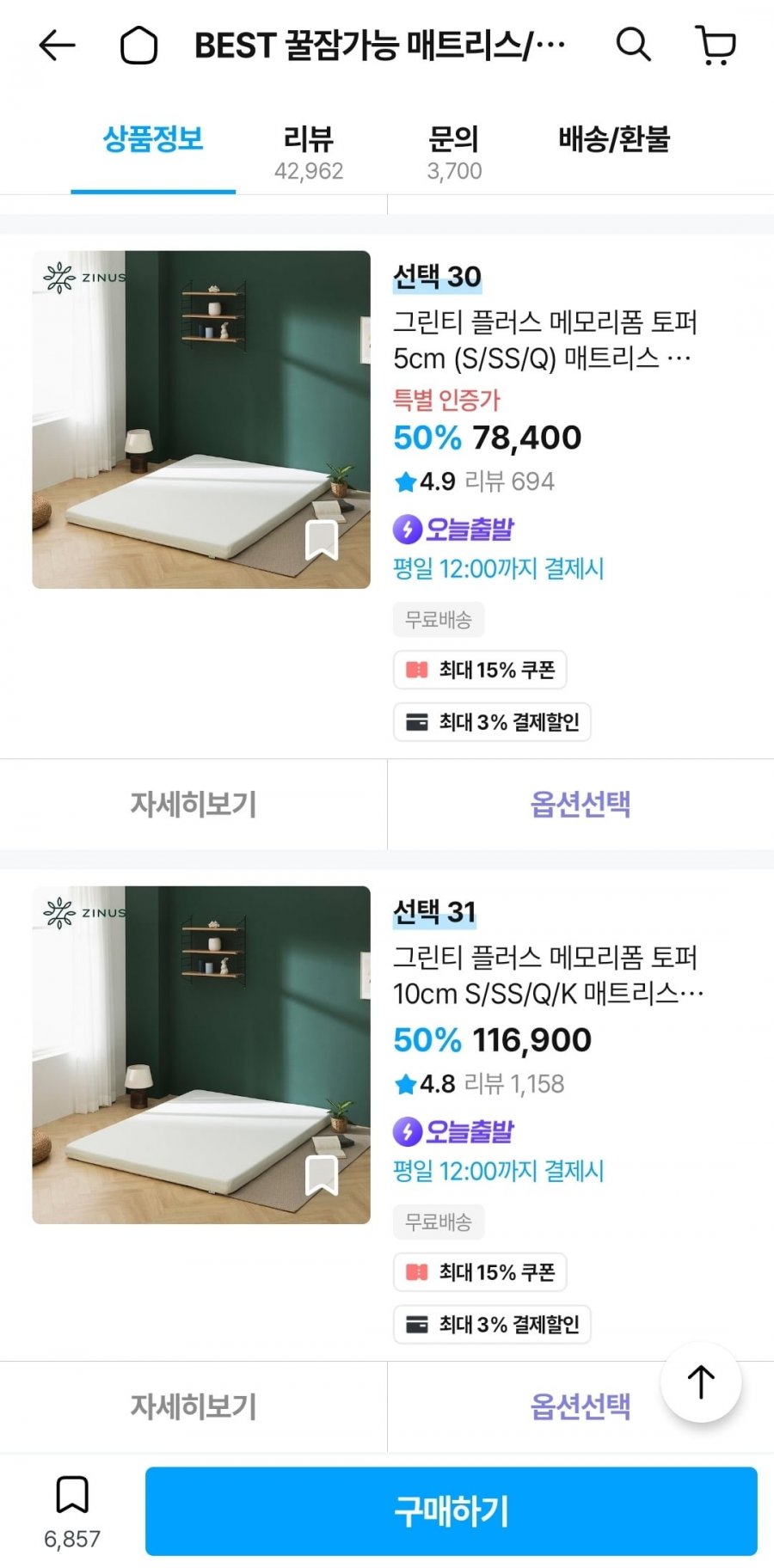Select the 상품정보 tab
Screen dimensions: 774x1568
(153, 140)
